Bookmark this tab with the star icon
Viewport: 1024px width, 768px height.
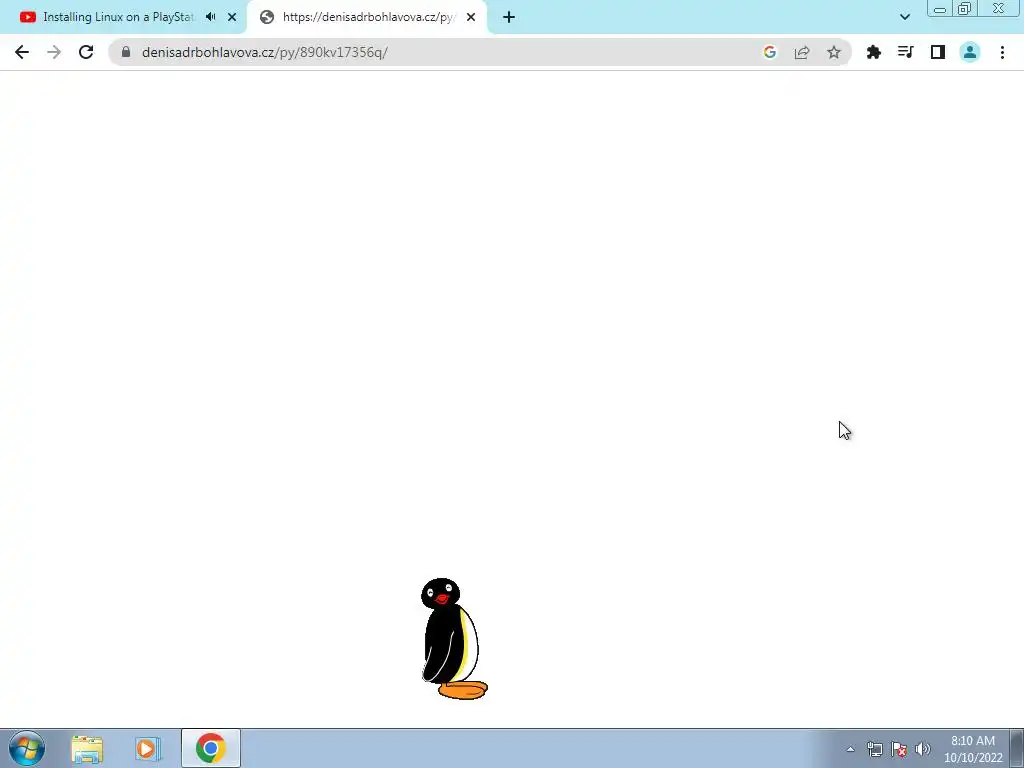[834, 52]
